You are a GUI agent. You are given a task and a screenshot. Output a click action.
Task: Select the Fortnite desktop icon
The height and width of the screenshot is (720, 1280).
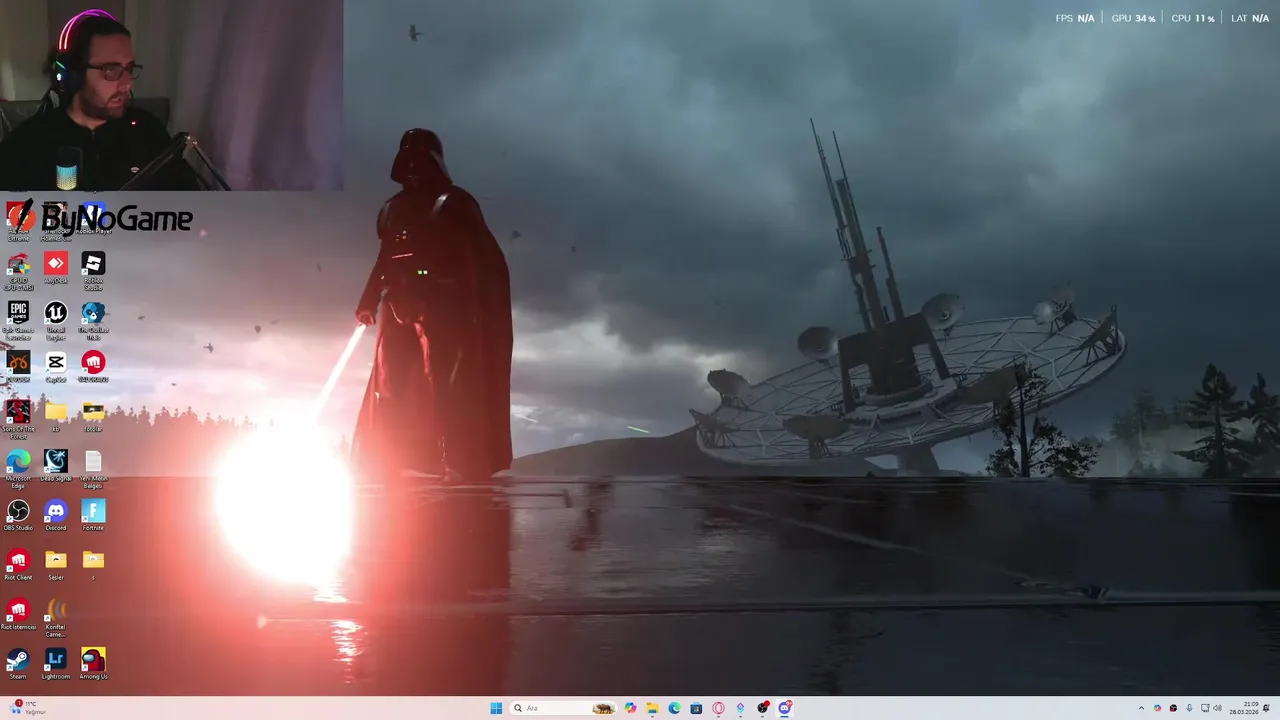coord(93,515)
